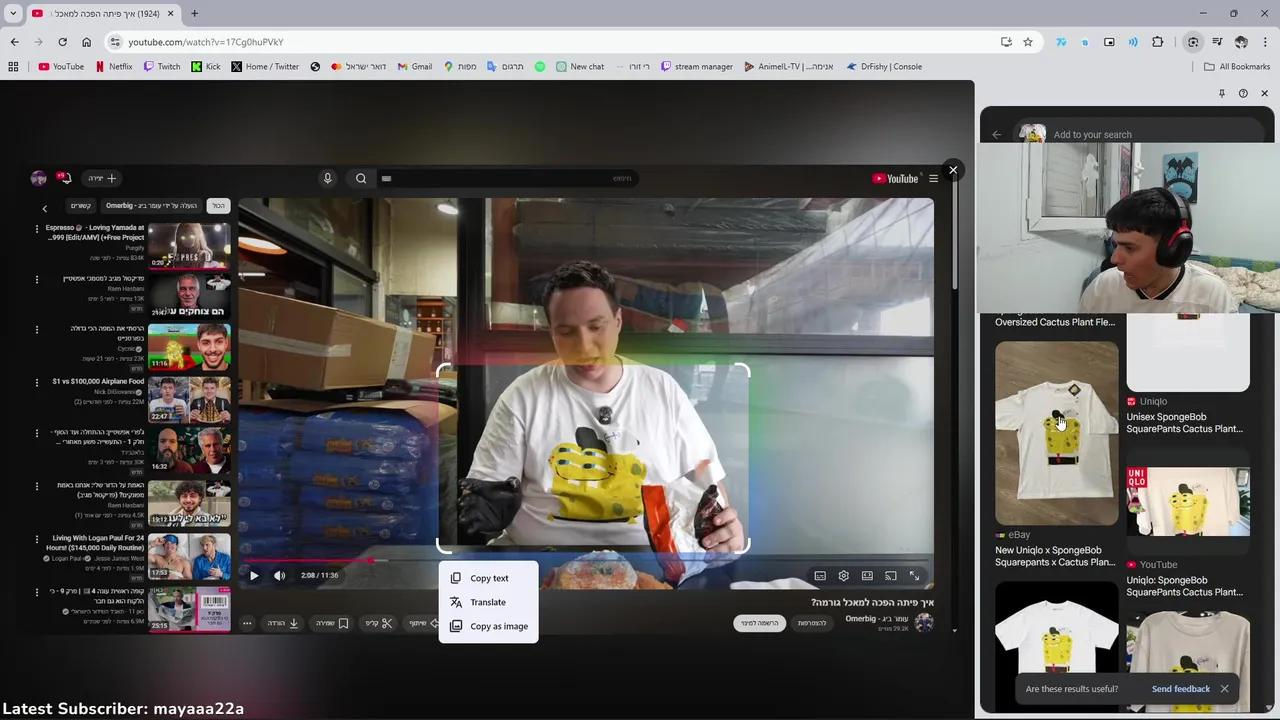
Task: Open the Twitch bookmark
Action: 162,67
